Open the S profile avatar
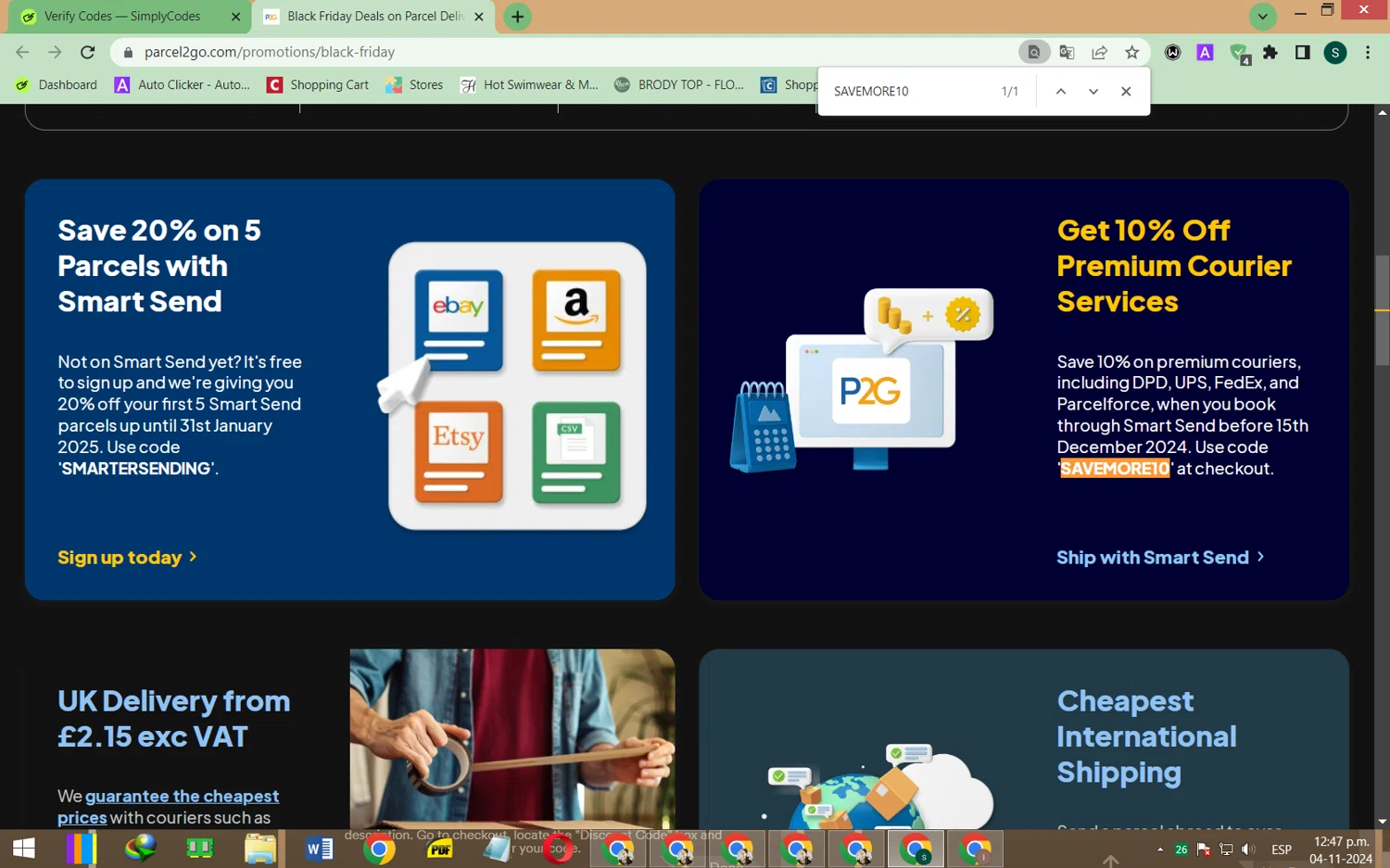Image resolution: width=1390 pixels, height=868 pixels. [1335, 53]
